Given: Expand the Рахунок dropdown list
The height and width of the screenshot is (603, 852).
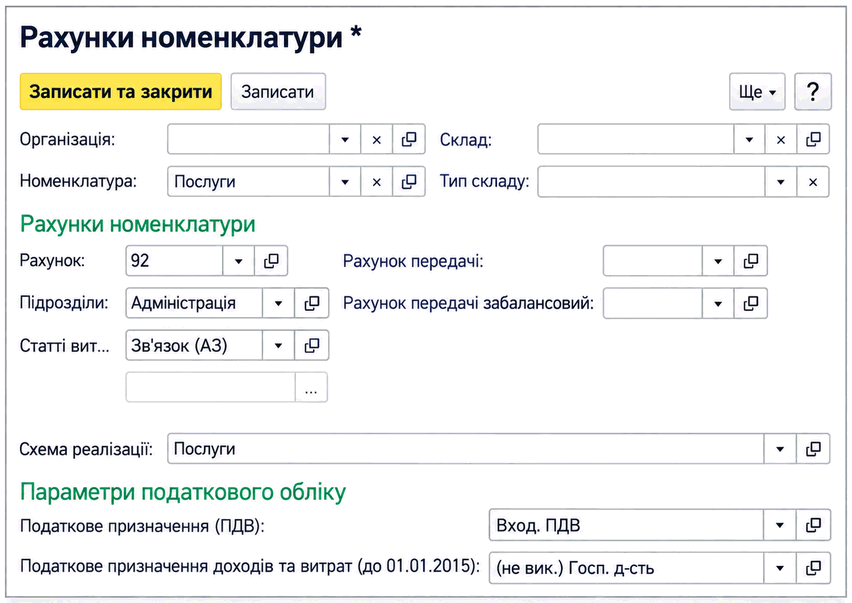Looking at the screenshot, I should pyautogui.click(x=238, y=261).
